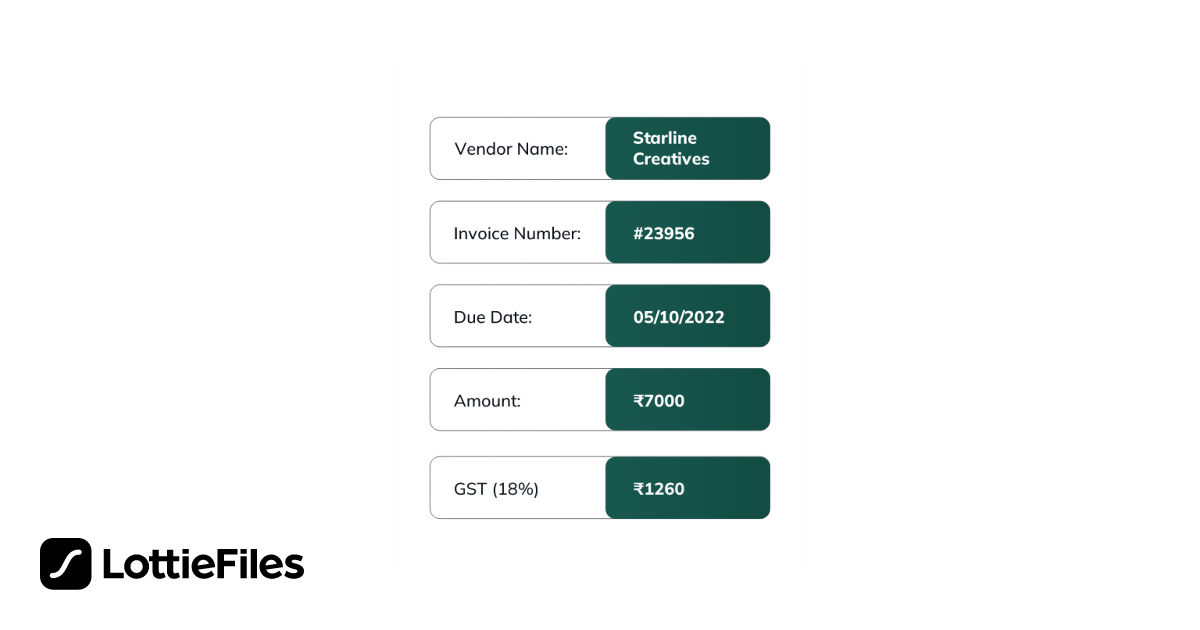Click the LottieFiles wordmark text
The width and height of the screenshot is (1200, 630).
(x=203, y=565)
